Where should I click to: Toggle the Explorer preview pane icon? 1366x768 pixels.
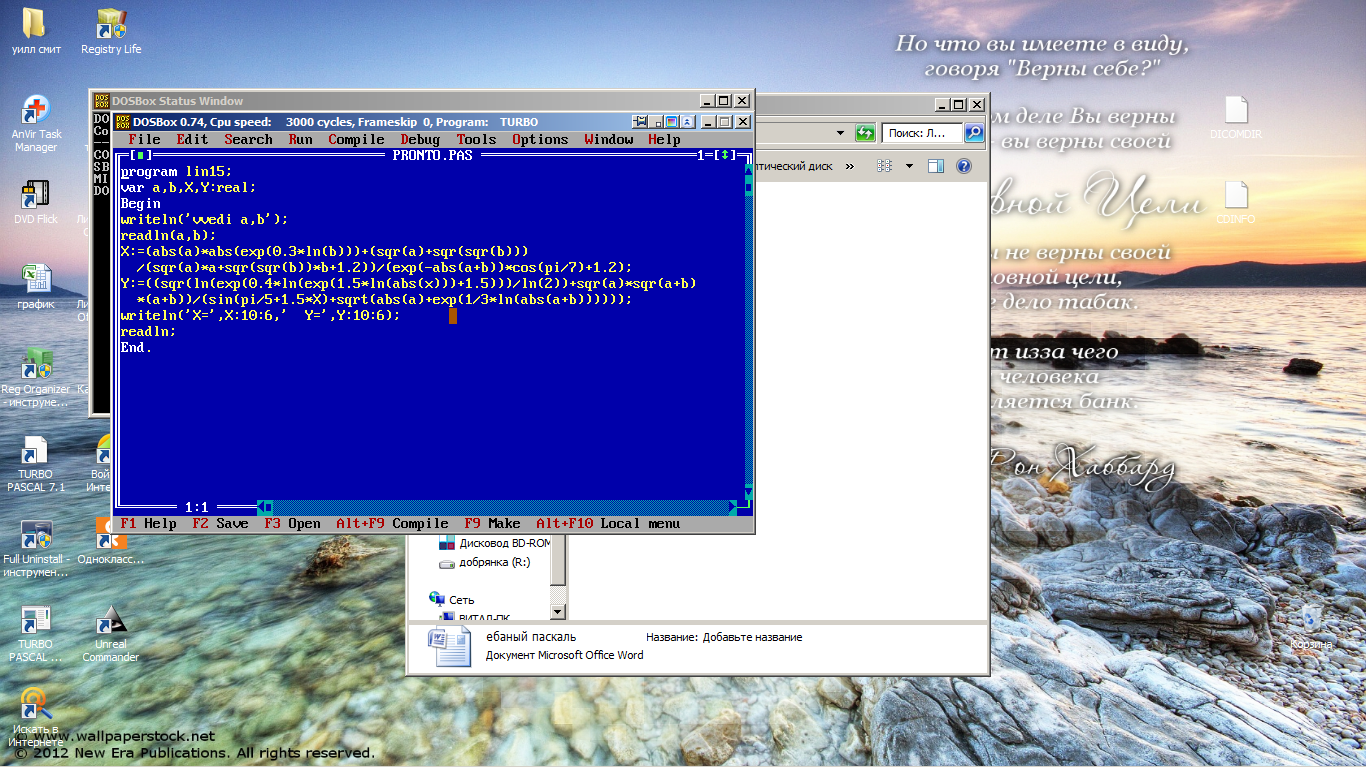pos(936,166)
